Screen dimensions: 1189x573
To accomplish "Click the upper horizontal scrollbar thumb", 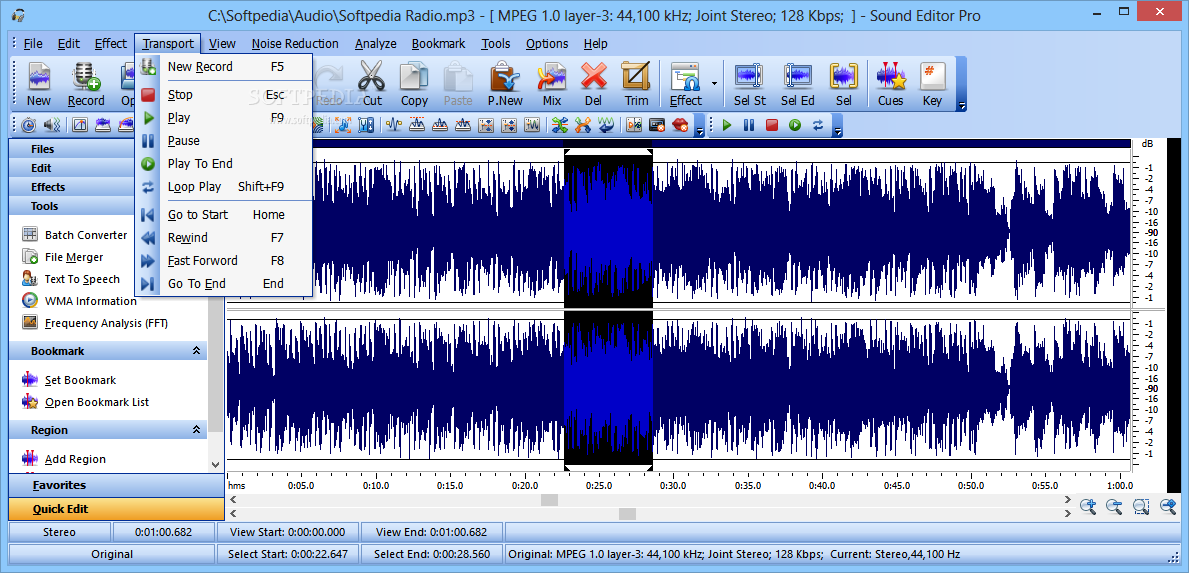I will [549, 500].
